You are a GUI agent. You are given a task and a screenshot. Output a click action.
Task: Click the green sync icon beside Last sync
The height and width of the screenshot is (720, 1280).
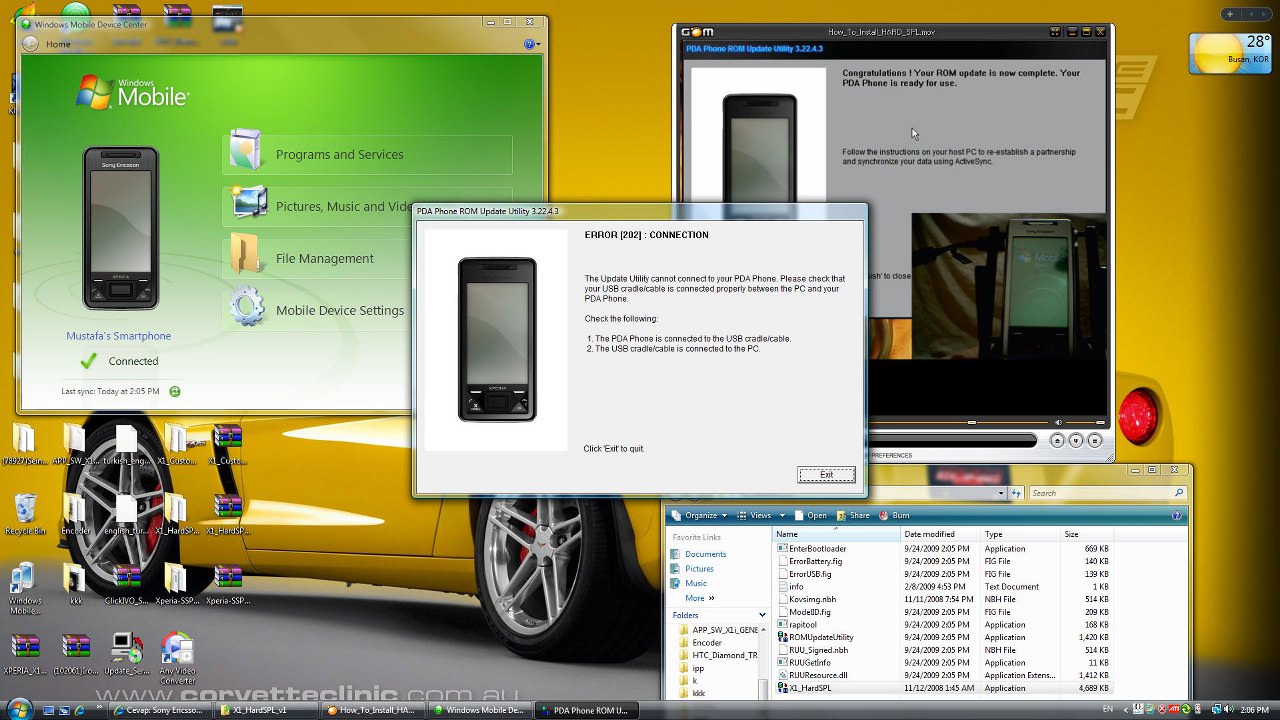point(175,392)
